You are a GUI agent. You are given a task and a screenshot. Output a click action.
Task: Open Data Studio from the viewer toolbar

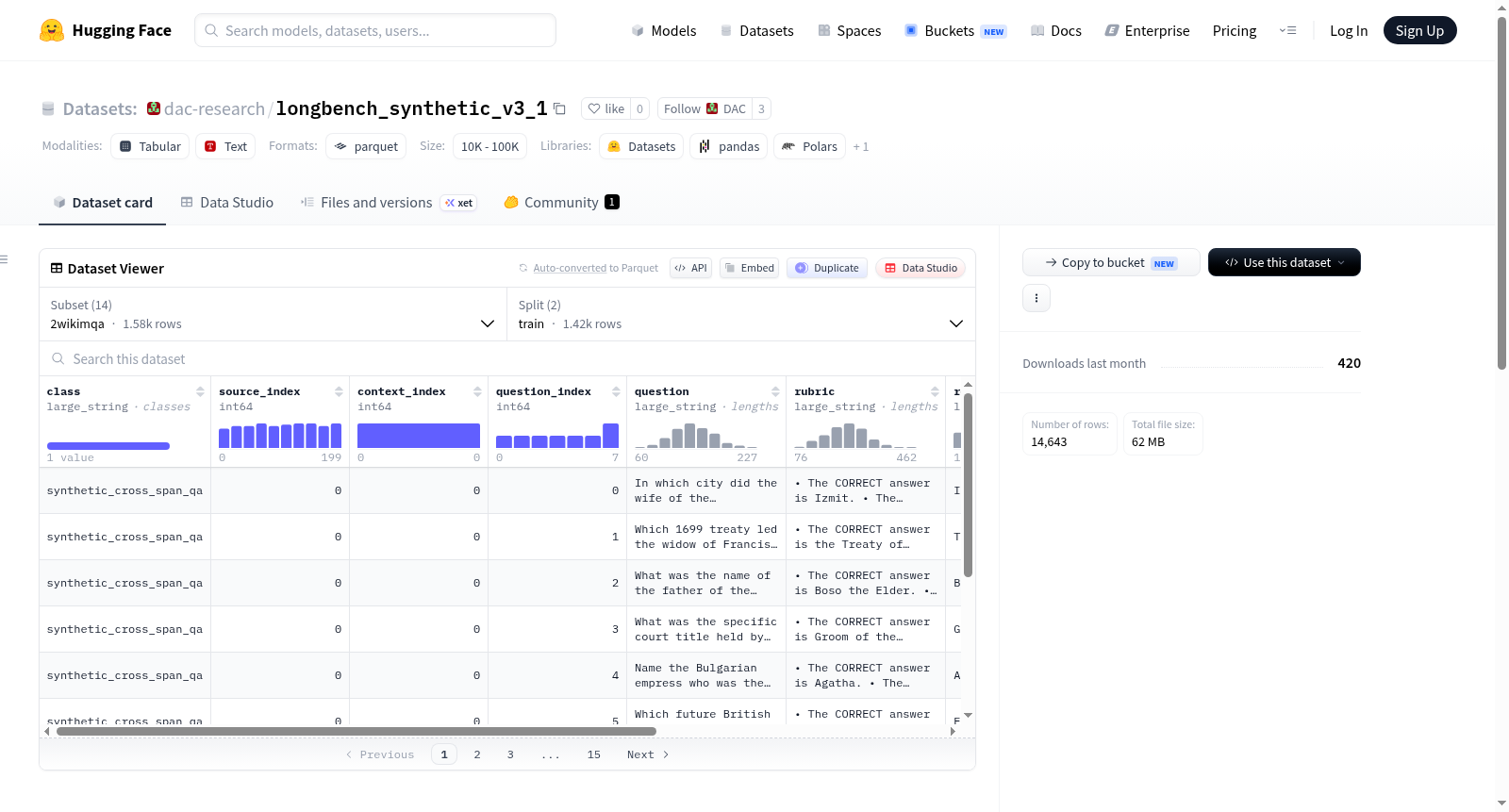pyautogui.click(x=920, y=268)
